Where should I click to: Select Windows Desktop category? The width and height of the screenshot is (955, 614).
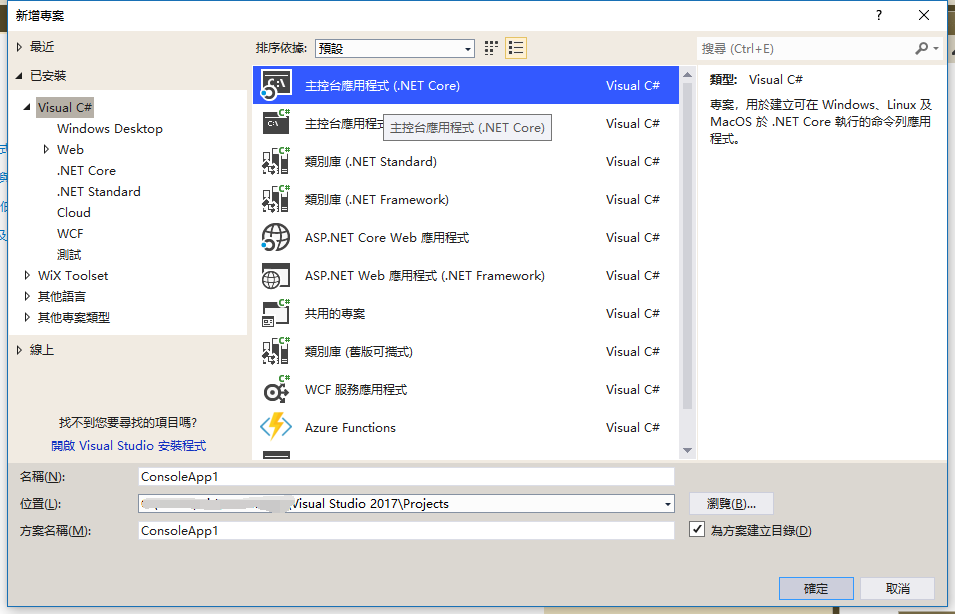tap(109, 128)
